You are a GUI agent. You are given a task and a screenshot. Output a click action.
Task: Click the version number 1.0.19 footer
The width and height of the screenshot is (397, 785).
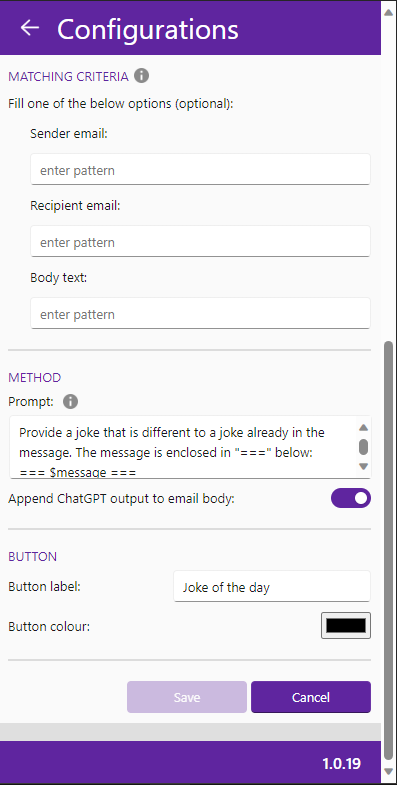341,763
